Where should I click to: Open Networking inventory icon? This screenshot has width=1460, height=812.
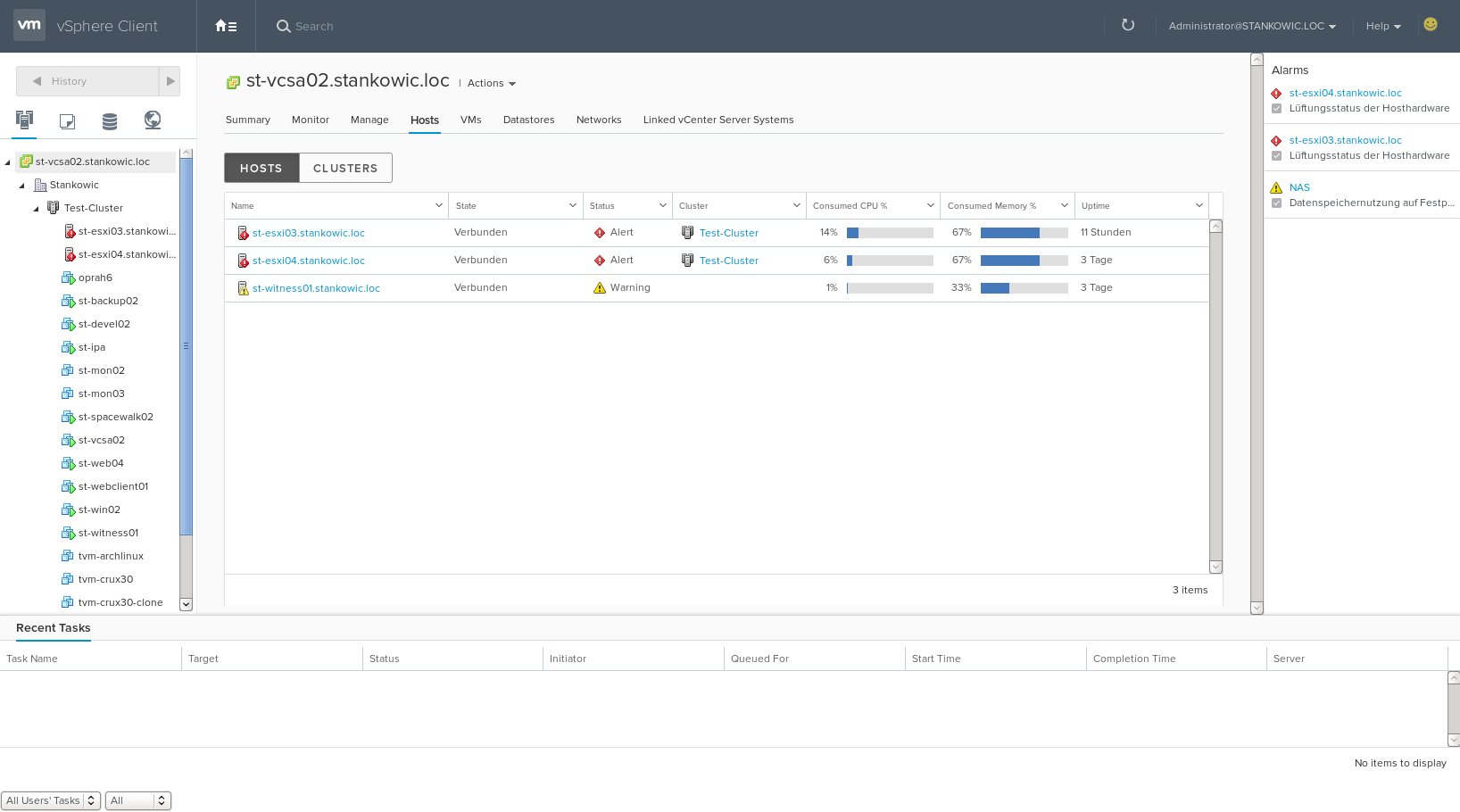[153, 120]
